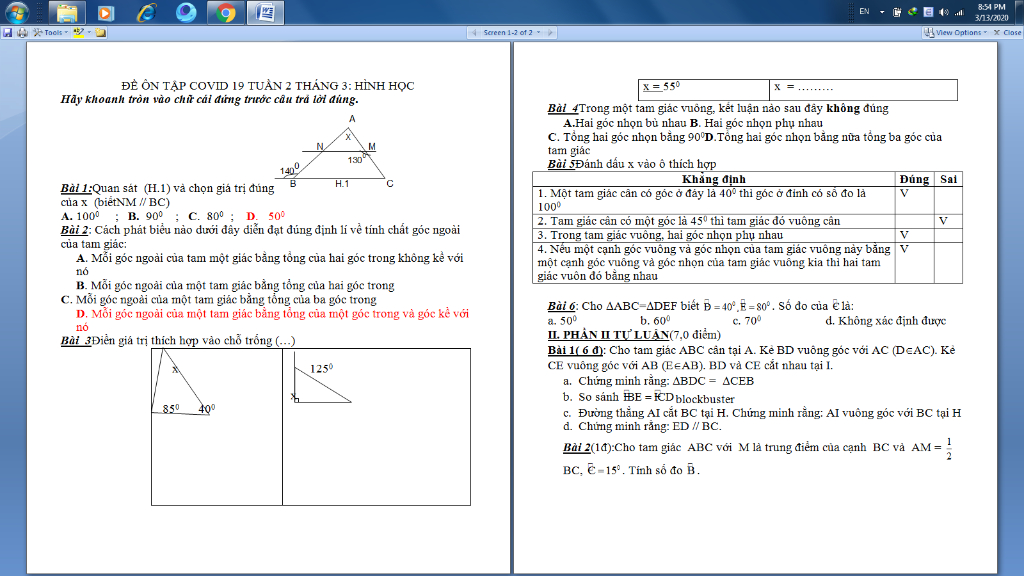This screenshot has height=576, width=1024.
Task: Select red answer 'D. 50⁰' in Bài 1
Action: pos(266,216)
